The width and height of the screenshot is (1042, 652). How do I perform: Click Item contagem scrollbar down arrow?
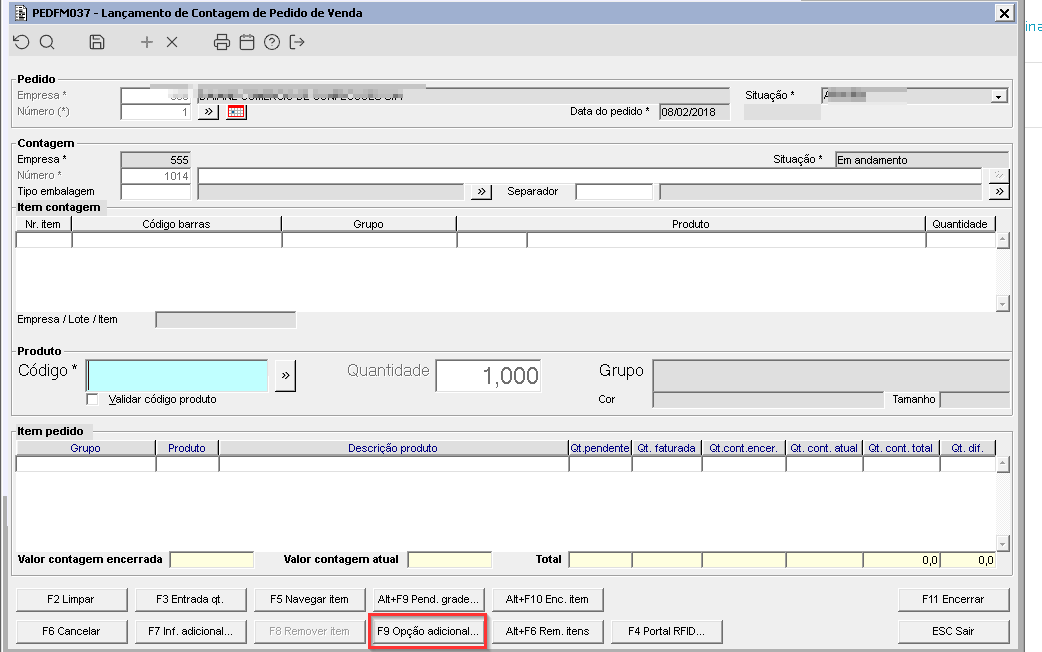[x=1003, y=304]
